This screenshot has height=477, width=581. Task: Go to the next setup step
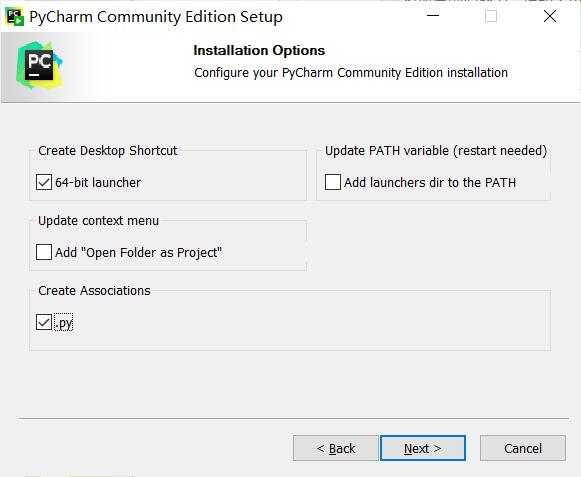[x=423, y=448]
